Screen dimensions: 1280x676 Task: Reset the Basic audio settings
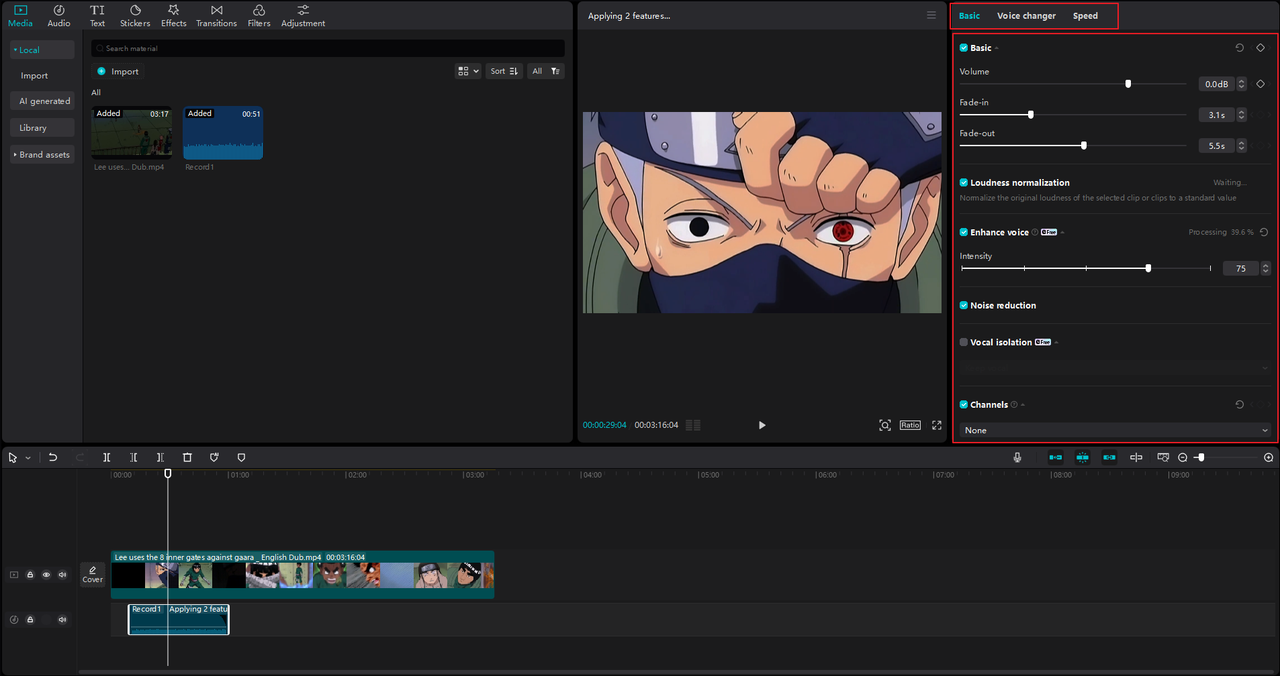coord(1240,48)
